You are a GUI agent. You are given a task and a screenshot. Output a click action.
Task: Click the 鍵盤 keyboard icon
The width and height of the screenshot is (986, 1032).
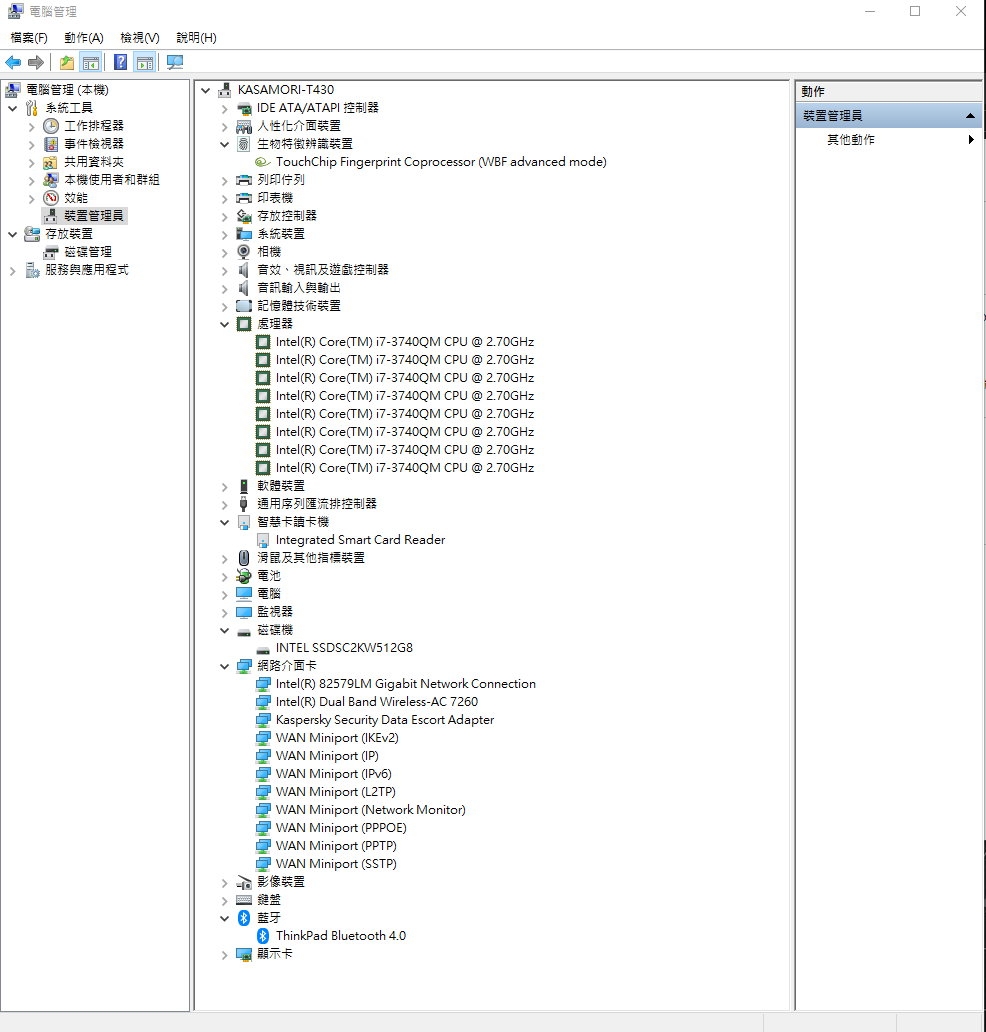(x=244, y=900)
